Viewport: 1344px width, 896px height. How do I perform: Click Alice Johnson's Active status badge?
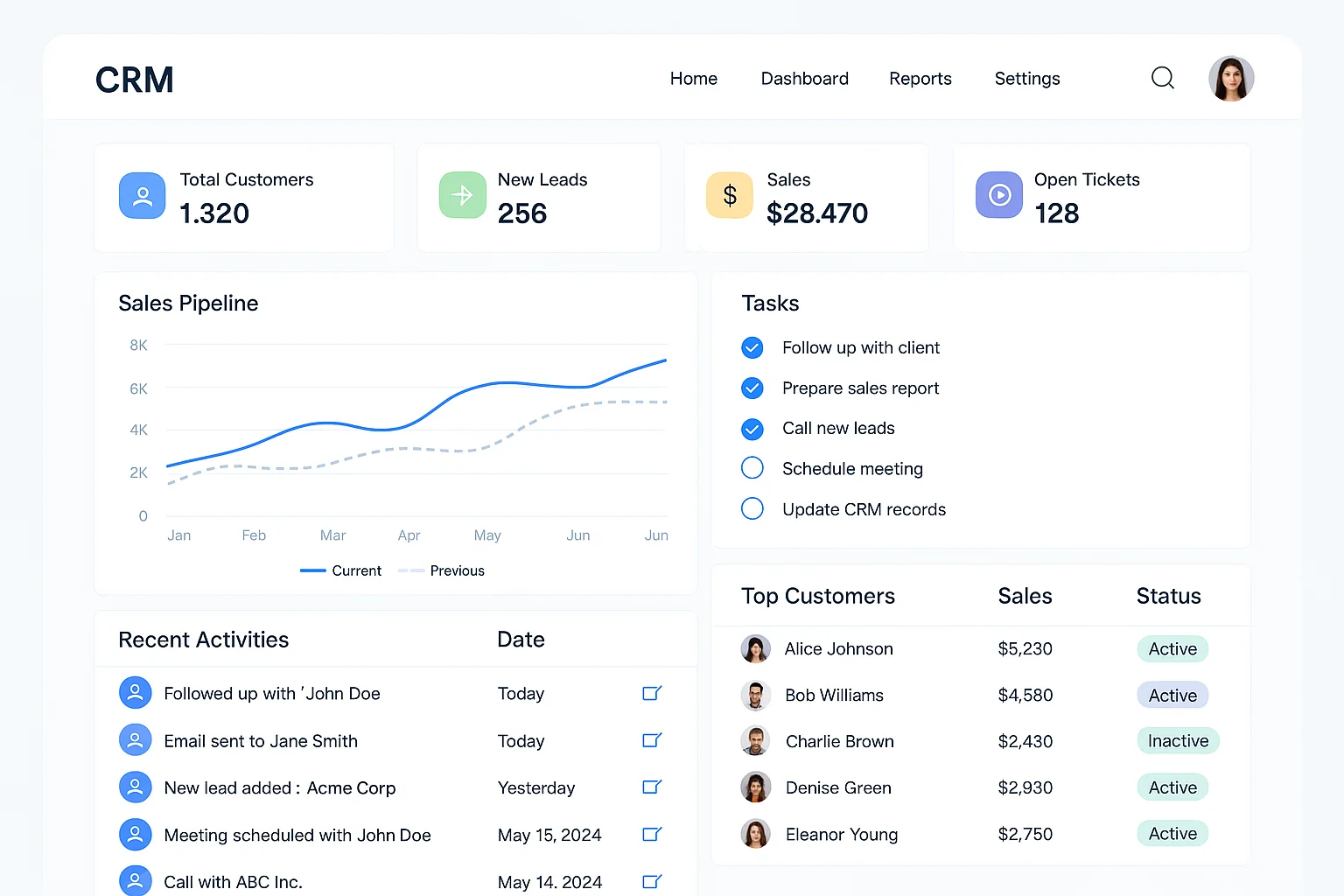click(x=1172, y=648)
